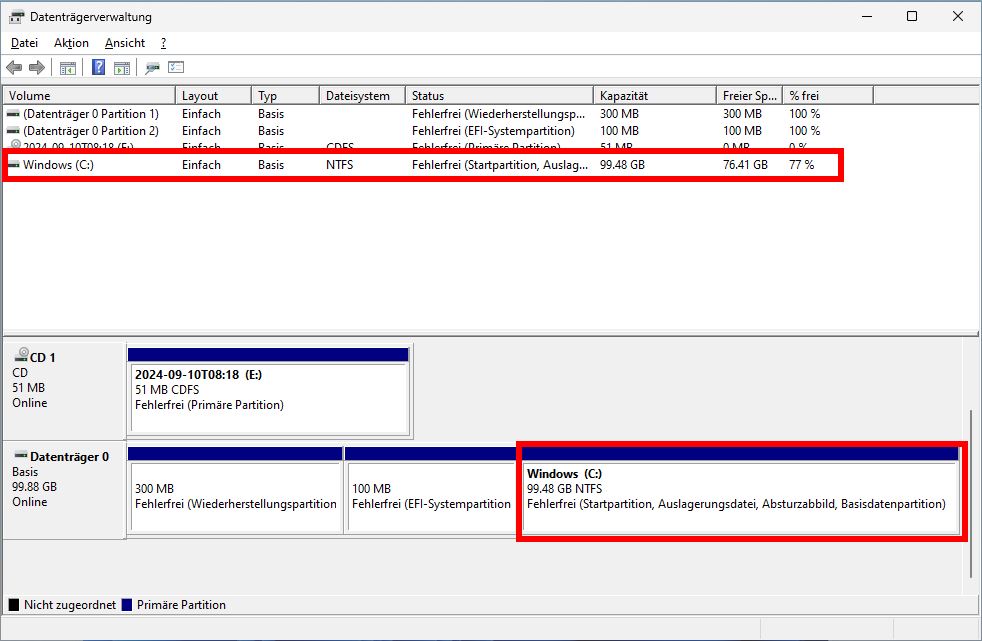The width and height of the screenshot is (982, 641).
Task: Click the Forward navigation arrow
Action: 35,67
